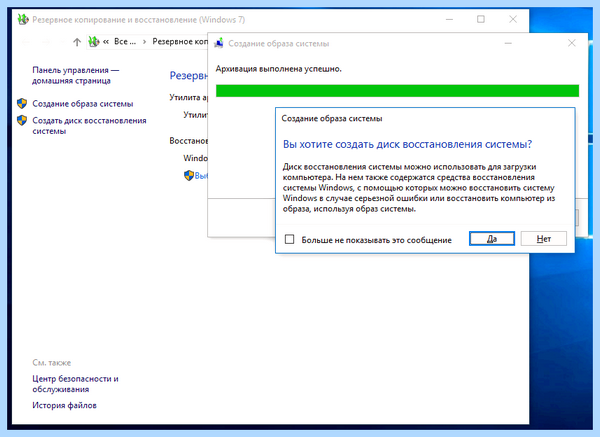Click the backup icon in address bar
This screenshot has width=600, height=437.
coord(94,41)
